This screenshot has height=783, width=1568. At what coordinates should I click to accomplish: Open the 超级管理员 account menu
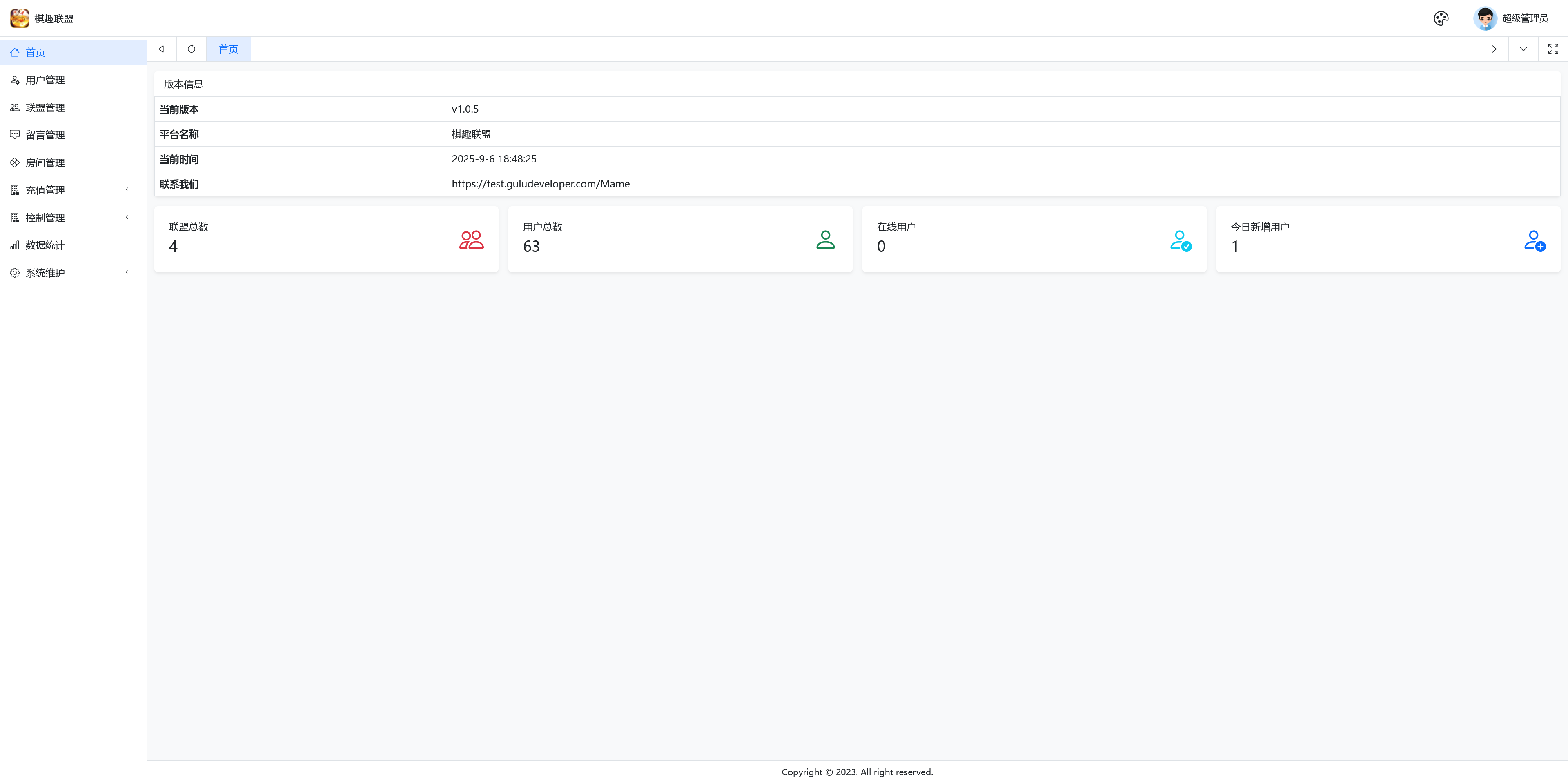coord(1524,18)
